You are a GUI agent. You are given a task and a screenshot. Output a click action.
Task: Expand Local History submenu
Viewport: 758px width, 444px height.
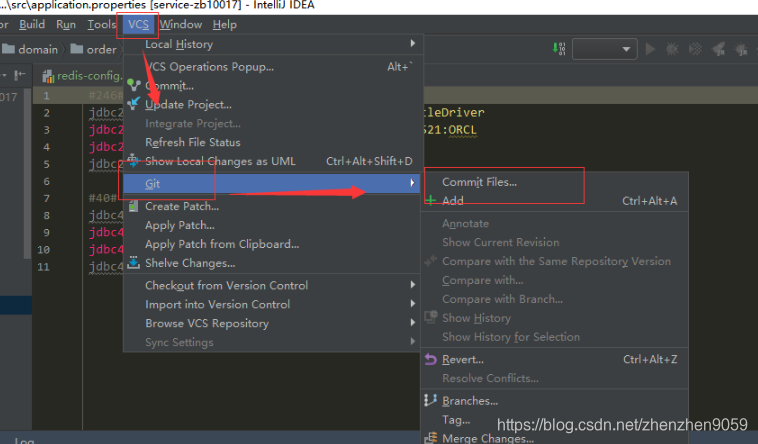click(x=273, y=44)
